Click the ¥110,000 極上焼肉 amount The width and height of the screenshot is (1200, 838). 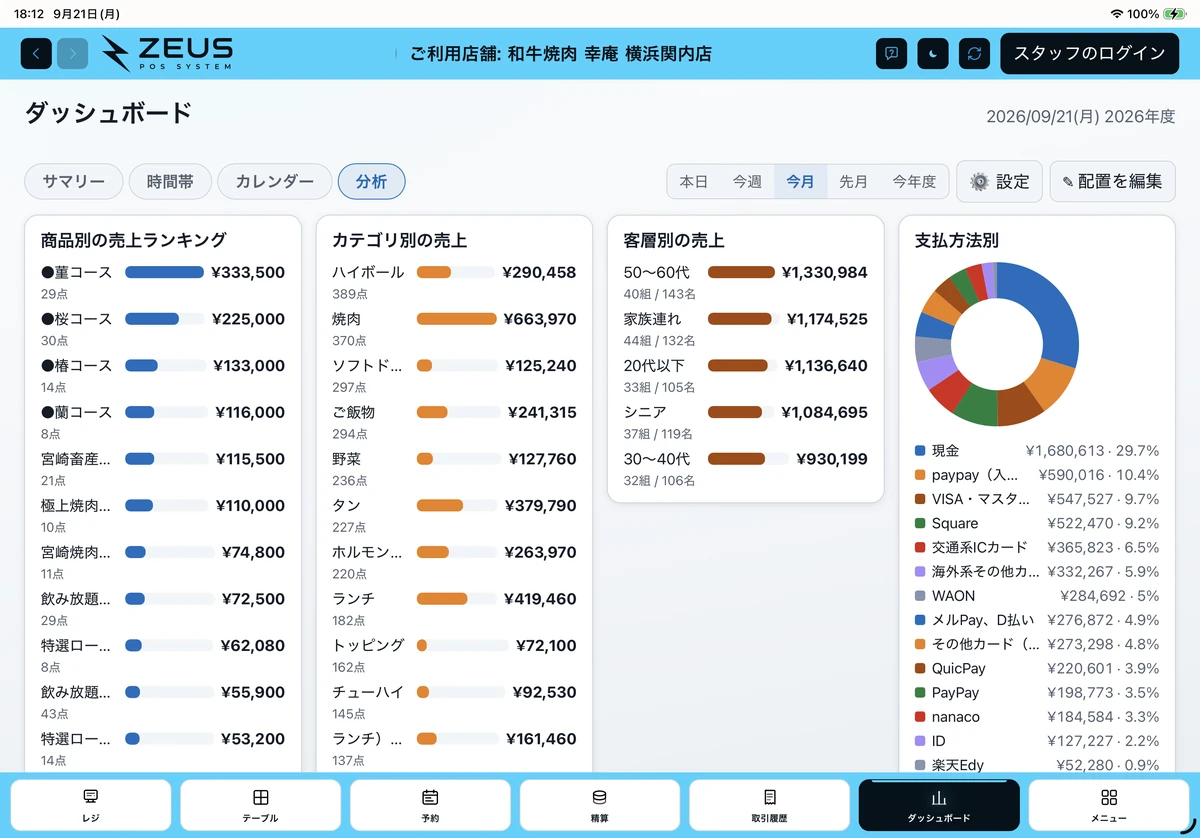[x=250, y=506]
